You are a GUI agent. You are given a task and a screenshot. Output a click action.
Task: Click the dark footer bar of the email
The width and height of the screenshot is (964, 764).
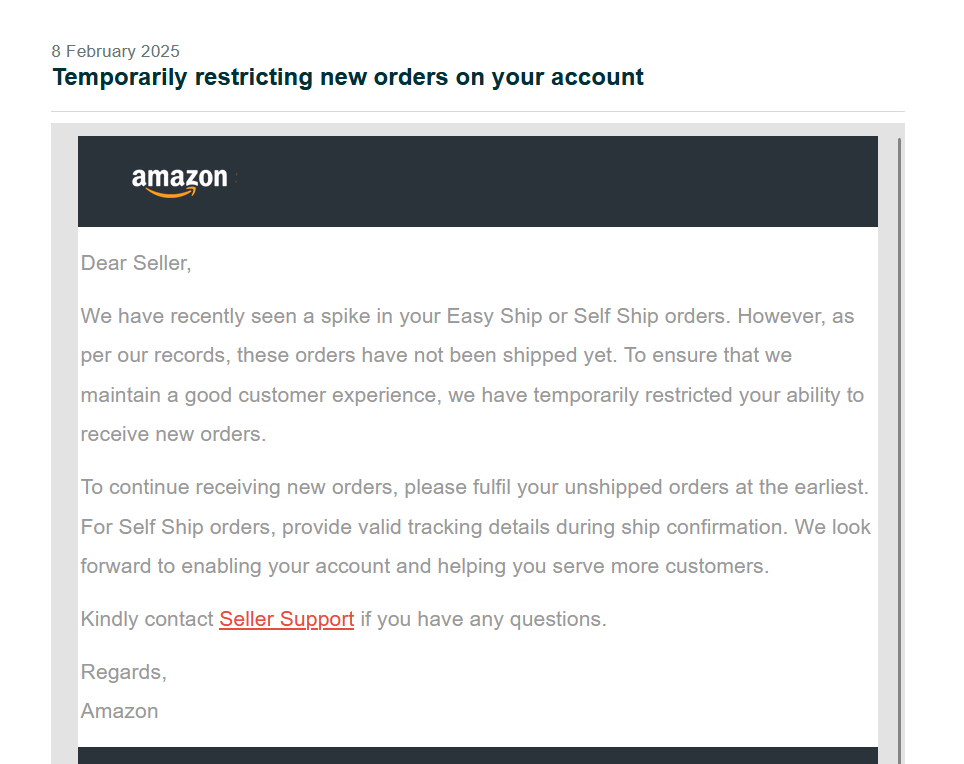coord(478,755)
